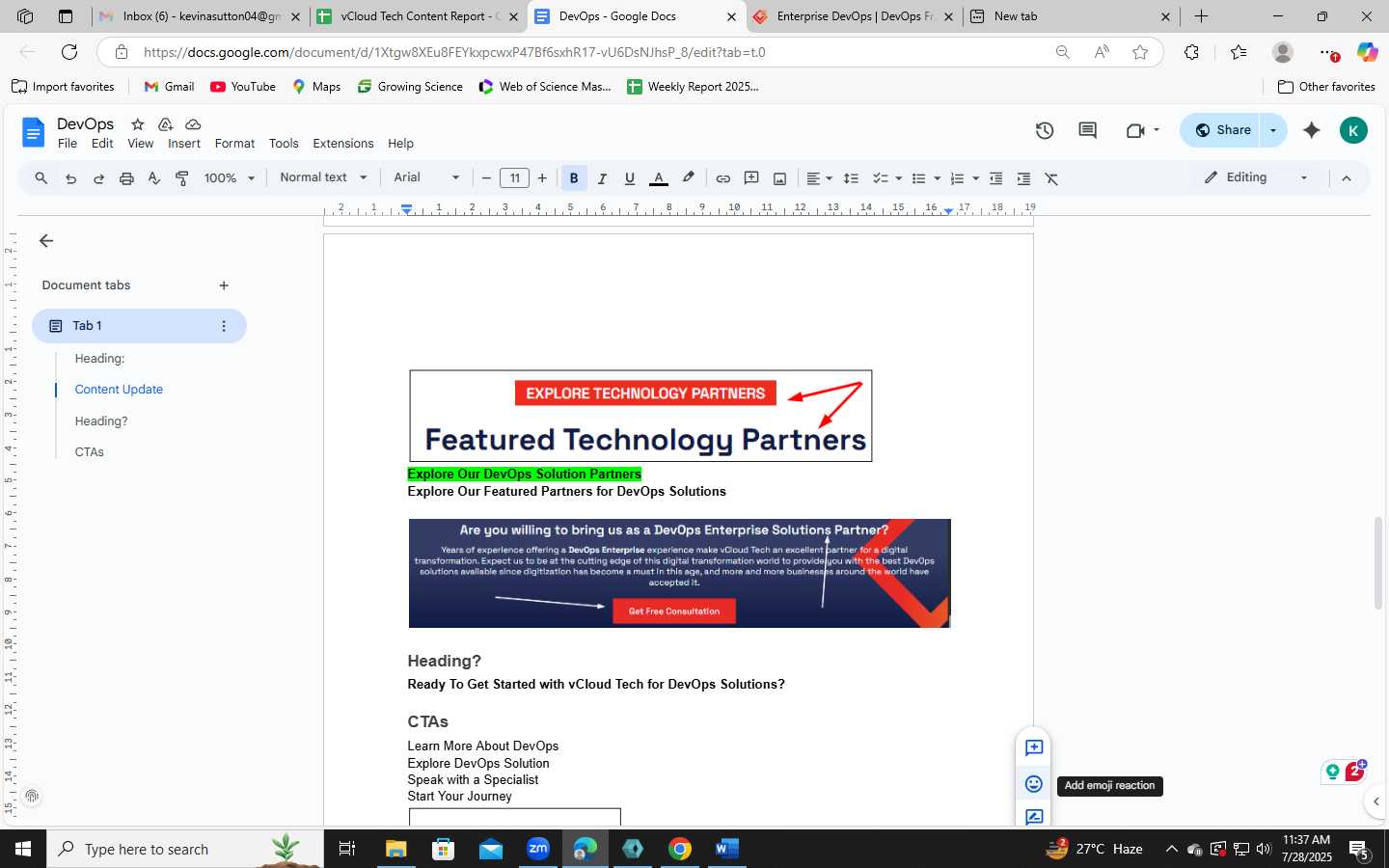1389x868 pixels.
Task: Open the Docs home icon
Action: coord(33,132)
